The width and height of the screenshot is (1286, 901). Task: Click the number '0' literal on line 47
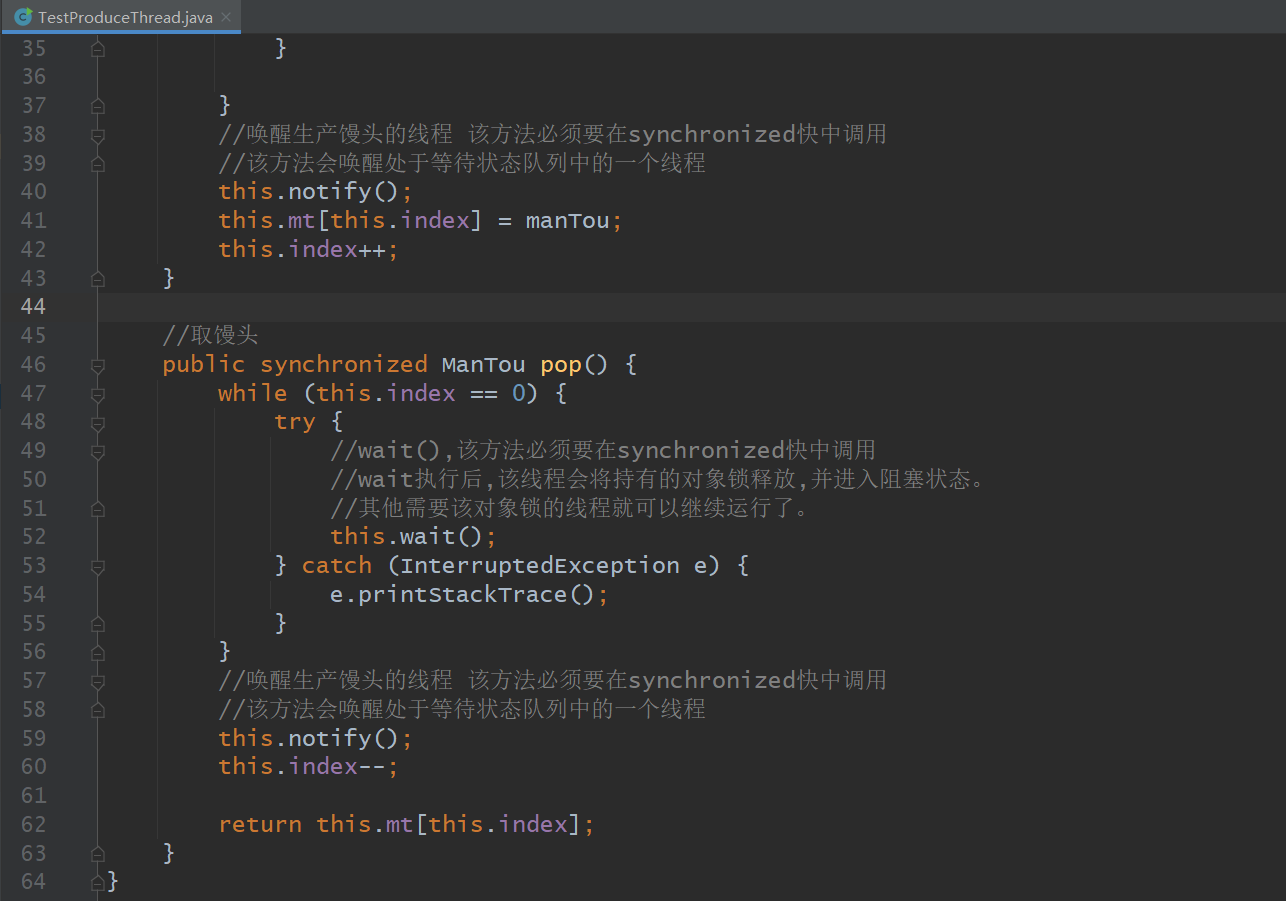pos(519,394)
